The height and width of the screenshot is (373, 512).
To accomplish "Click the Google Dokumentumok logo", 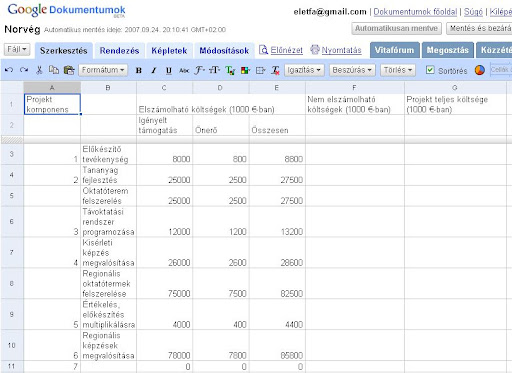I will (x=66, y=10).
